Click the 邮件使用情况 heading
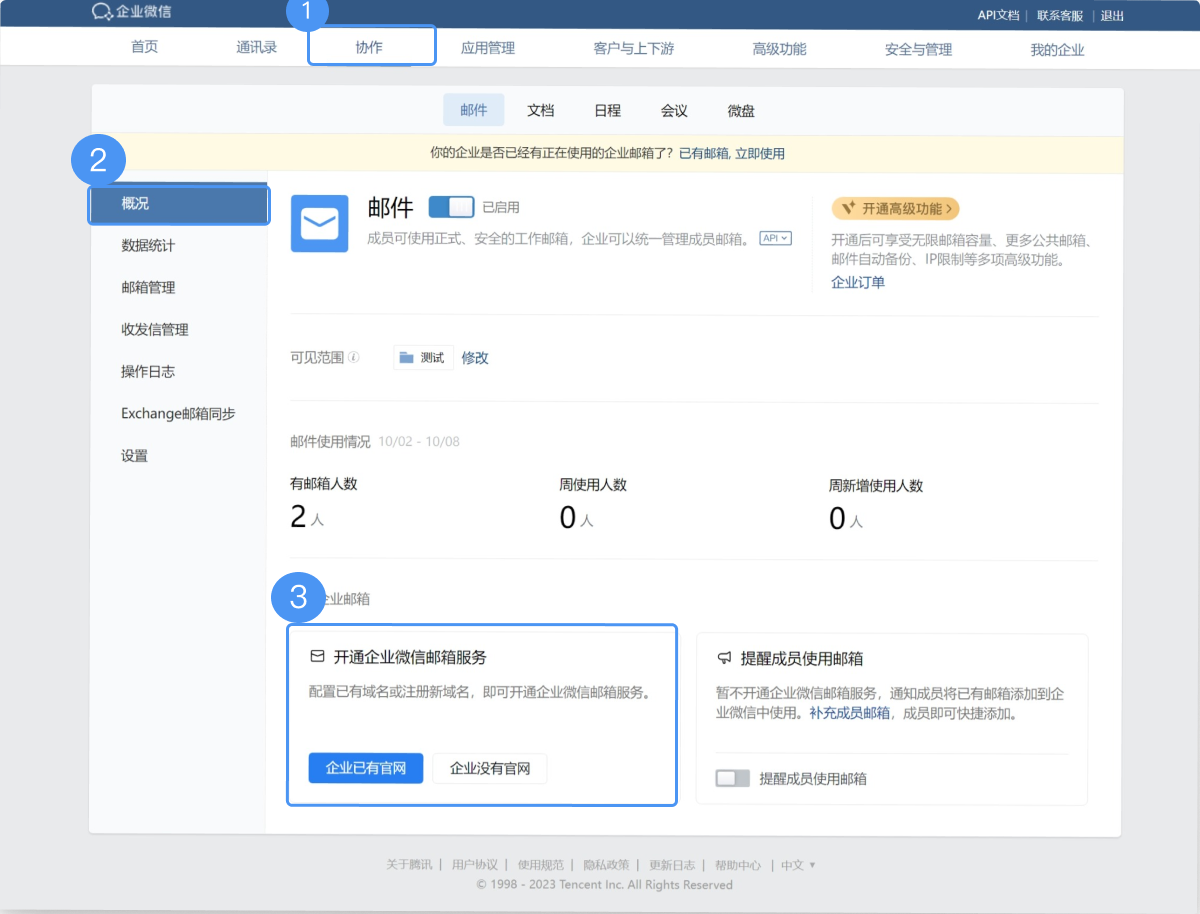The image size is (1200, 914). click(330, 441)
